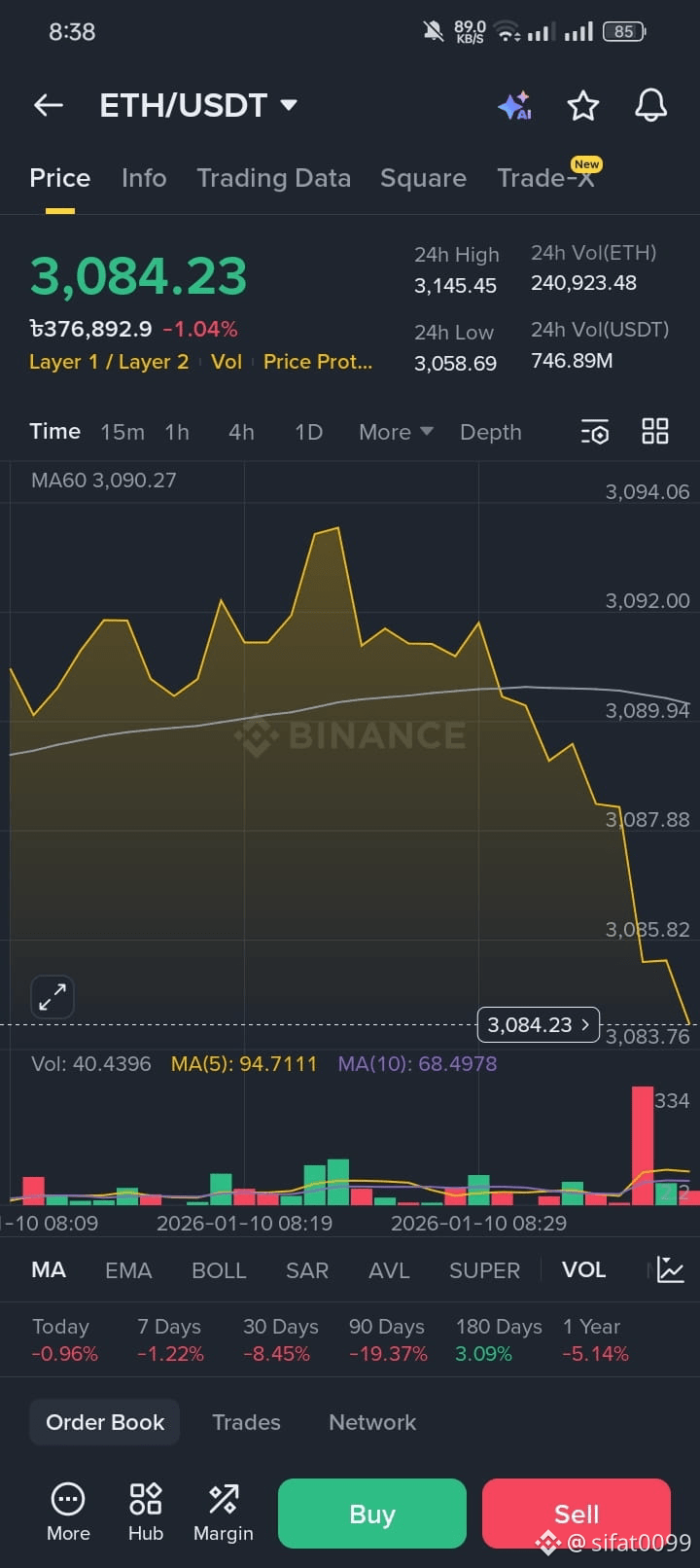Expand chart to fullscreen
The height and width of the screenshot is (1568, 700).
coord(52,997)
